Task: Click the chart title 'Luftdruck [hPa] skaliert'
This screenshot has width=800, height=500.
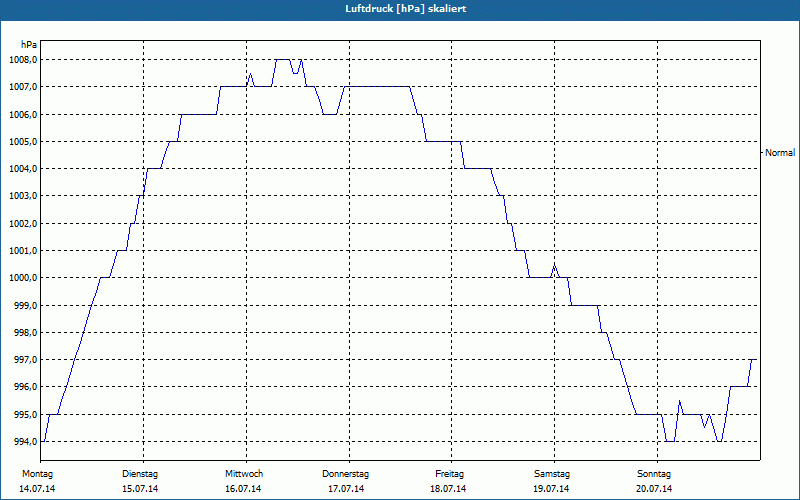Action: click(x=405, y=9)
